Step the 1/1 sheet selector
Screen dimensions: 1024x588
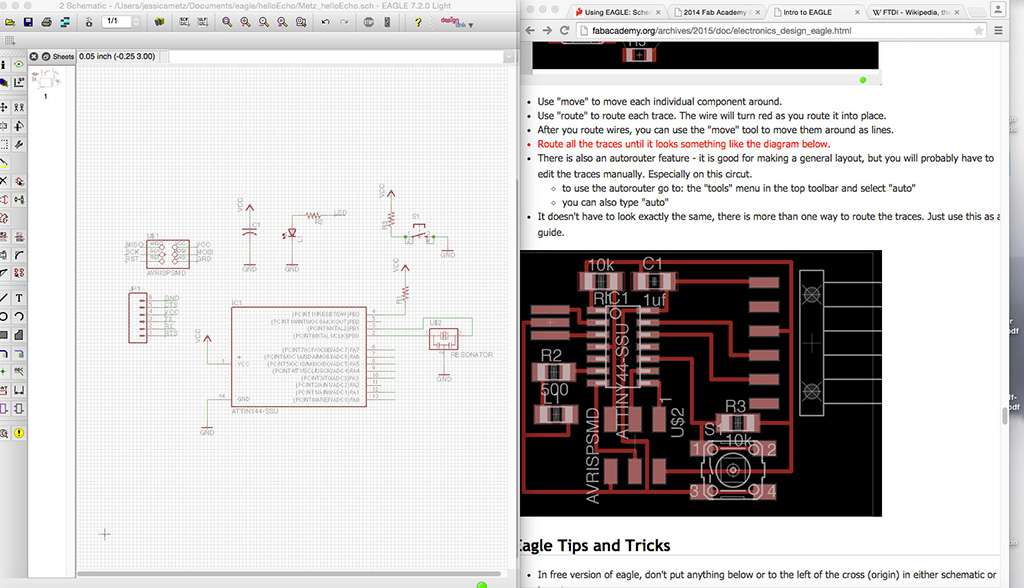(136, 22)
